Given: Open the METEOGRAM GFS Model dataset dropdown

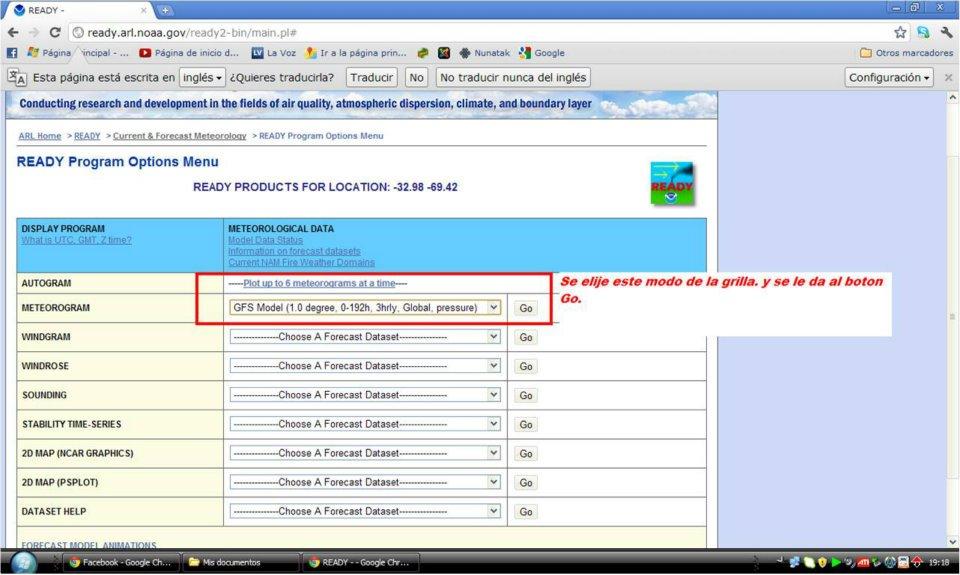Looking at the screenshot, I should [x=365, y=308].
